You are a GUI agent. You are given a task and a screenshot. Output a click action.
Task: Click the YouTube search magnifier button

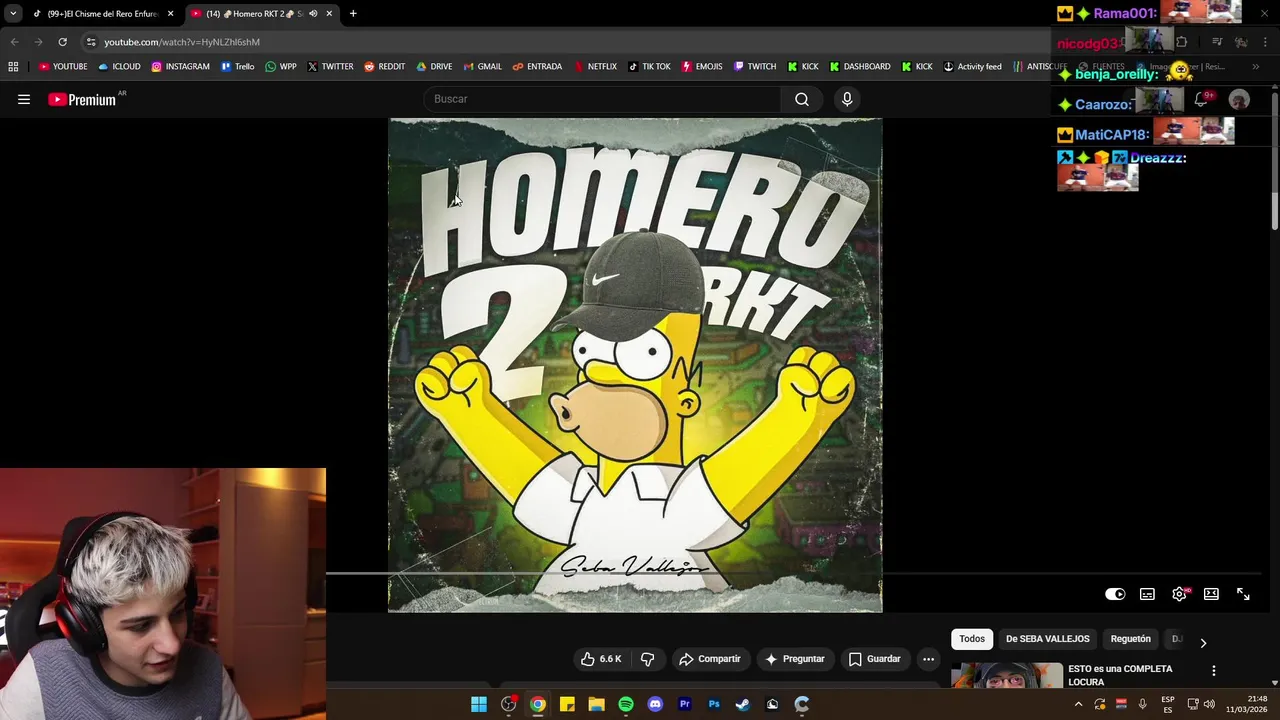coord(802,99)
